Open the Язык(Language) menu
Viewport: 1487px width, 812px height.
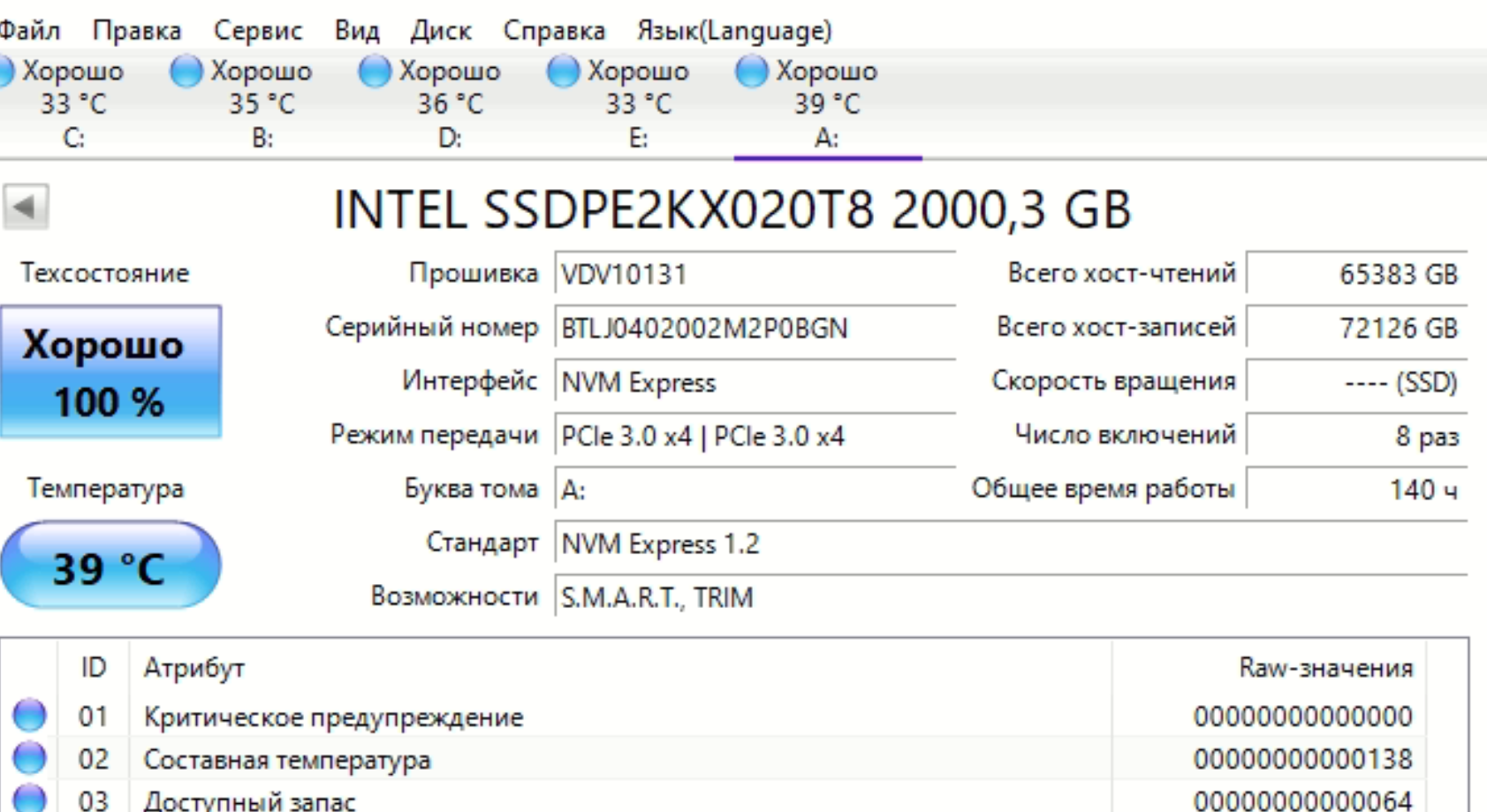(734, 31)
